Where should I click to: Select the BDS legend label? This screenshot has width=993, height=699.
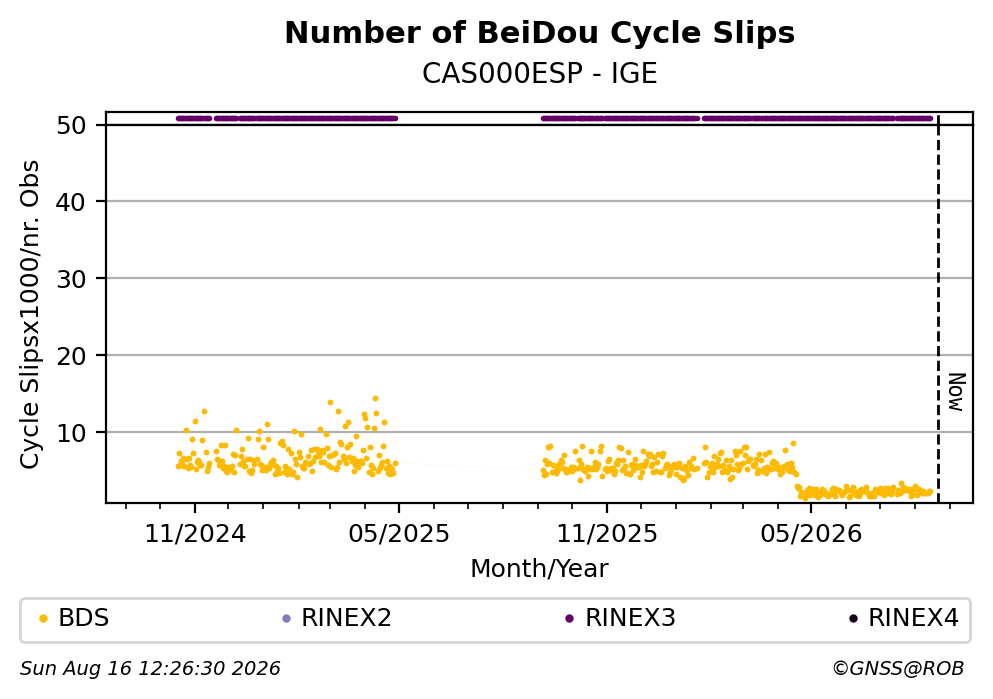point(84,618)
